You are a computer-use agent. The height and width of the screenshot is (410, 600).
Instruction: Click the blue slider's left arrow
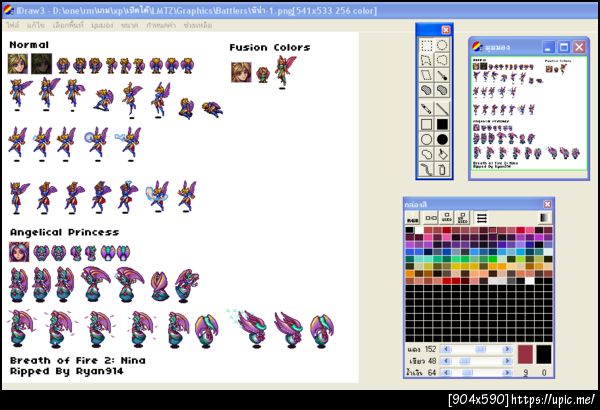click(445, 372)
